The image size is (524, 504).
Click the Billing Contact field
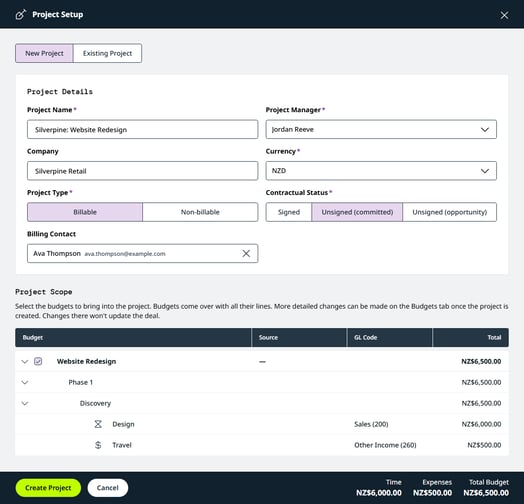(142, 253)
